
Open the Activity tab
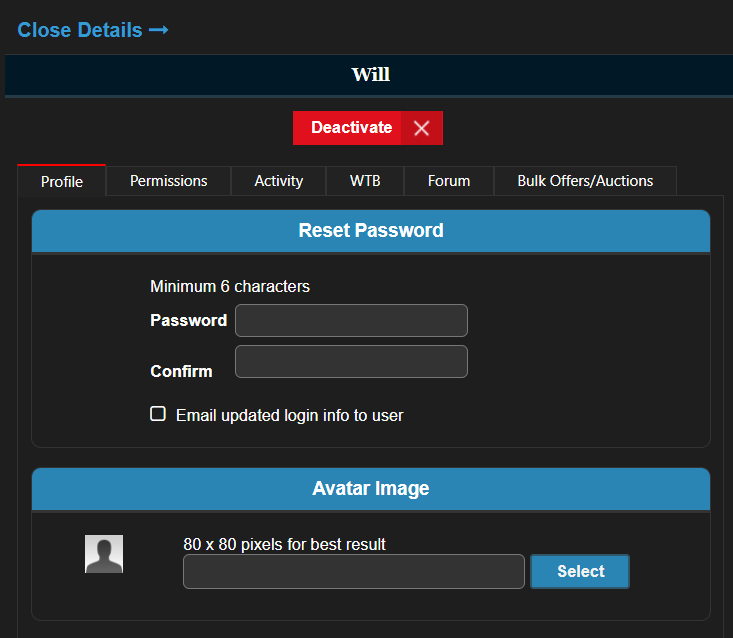278,181
